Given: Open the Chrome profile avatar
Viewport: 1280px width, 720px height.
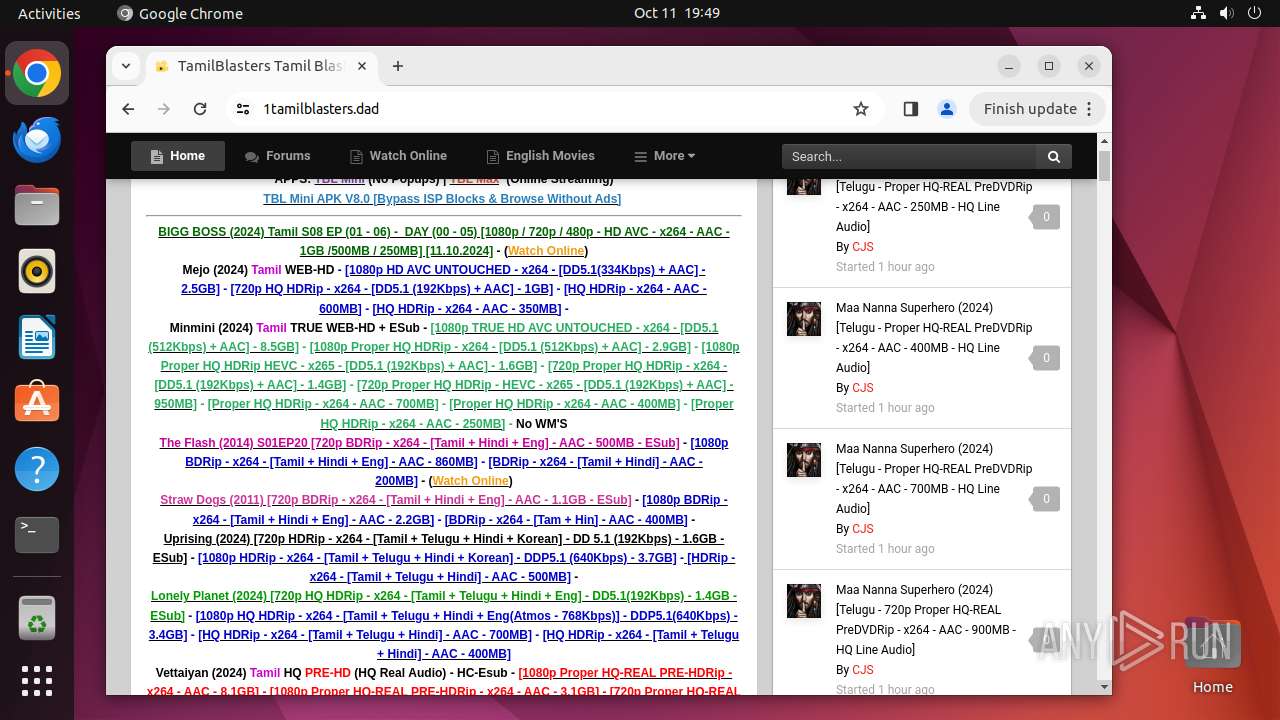Looking at the screenshot, I should [947, 109].
